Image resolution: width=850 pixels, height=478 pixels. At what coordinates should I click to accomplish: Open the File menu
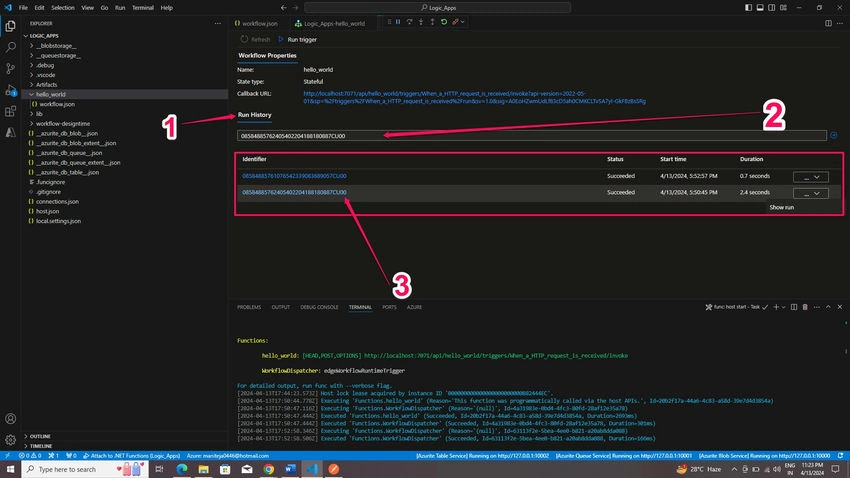[23, 8]
